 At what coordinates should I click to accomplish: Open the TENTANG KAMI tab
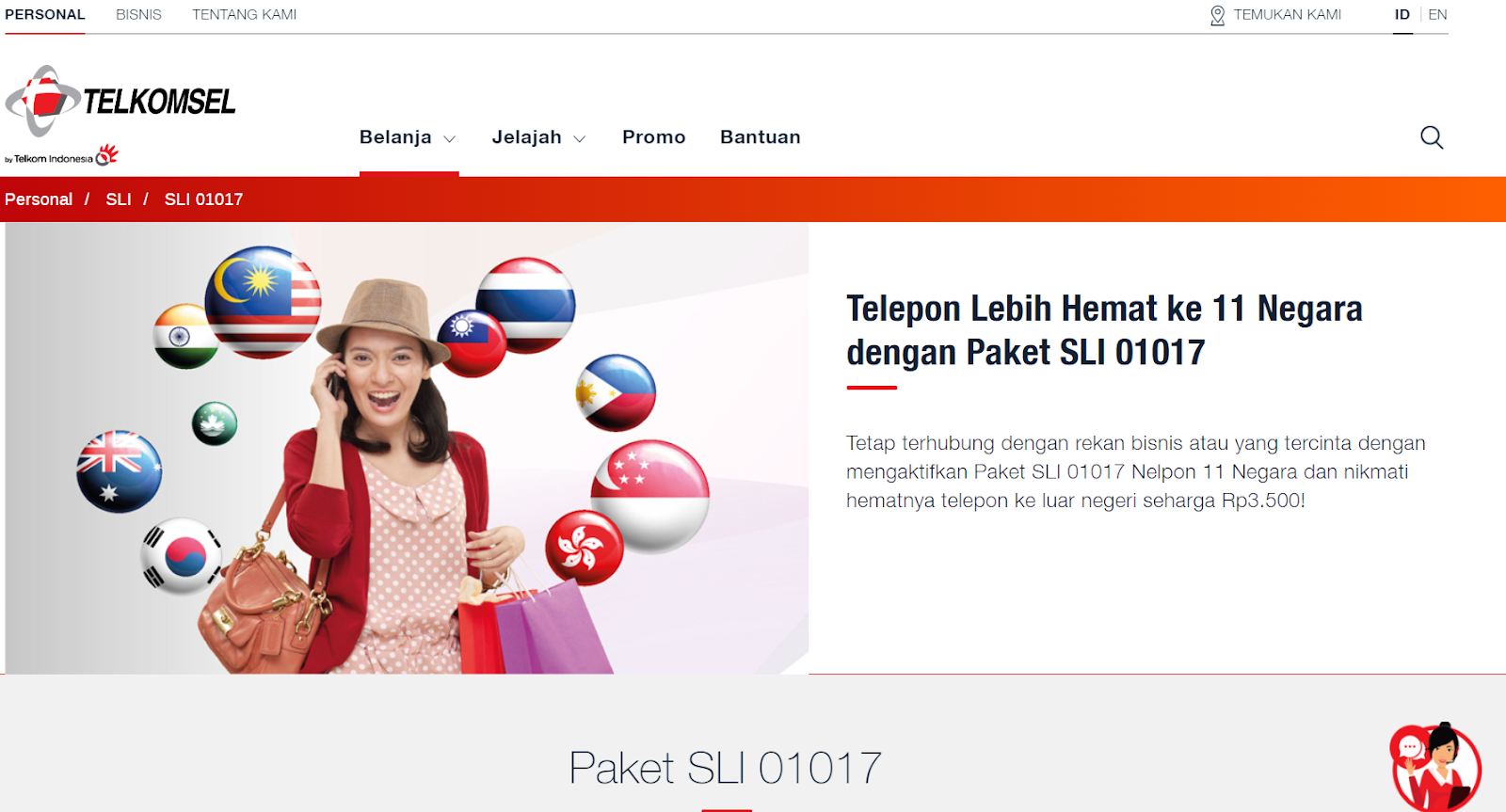(245, 15)
